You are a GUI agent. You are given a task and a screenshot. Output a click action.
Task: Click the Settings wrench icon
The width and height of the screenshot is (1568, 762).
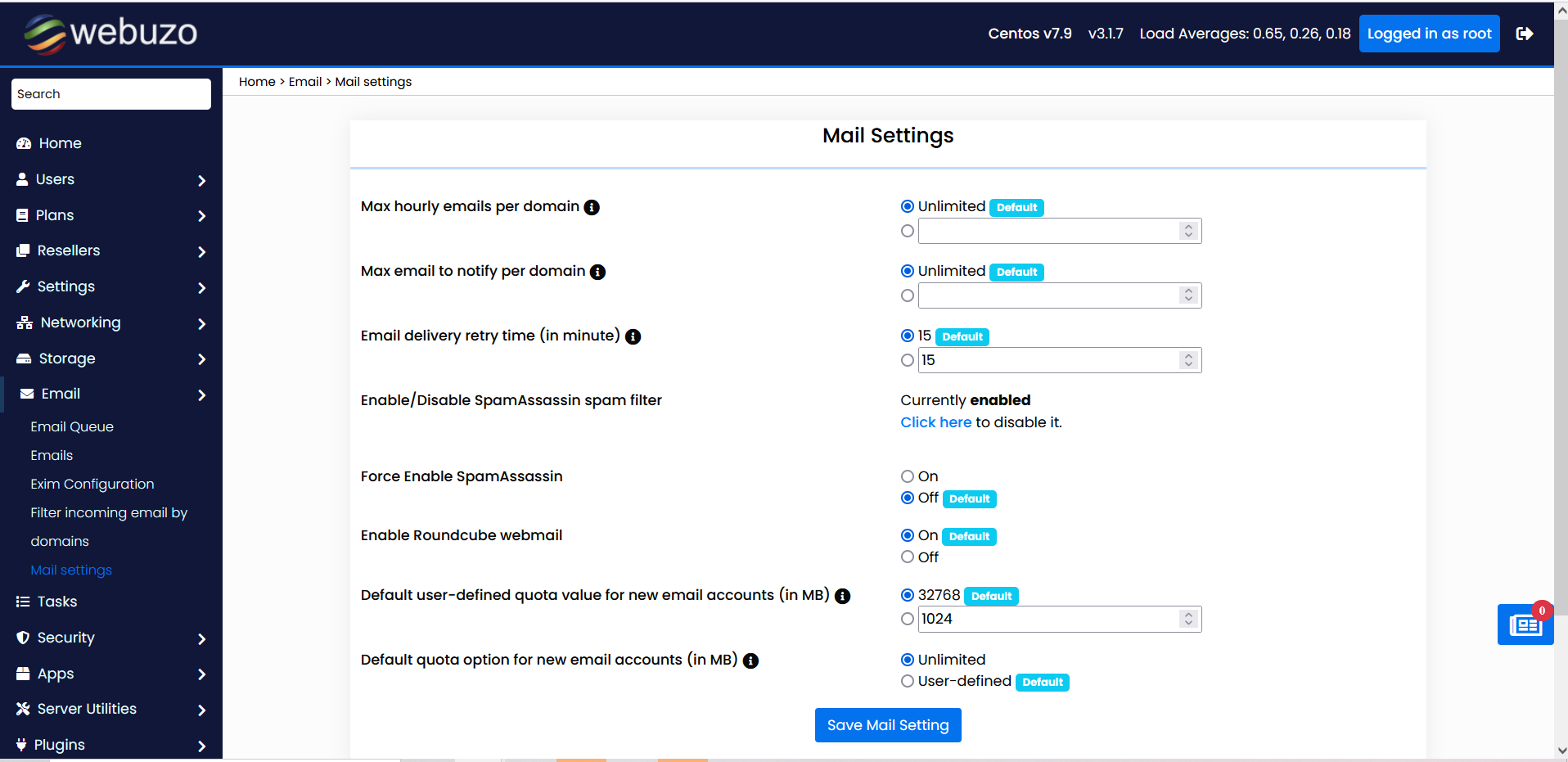coord(23,286)
